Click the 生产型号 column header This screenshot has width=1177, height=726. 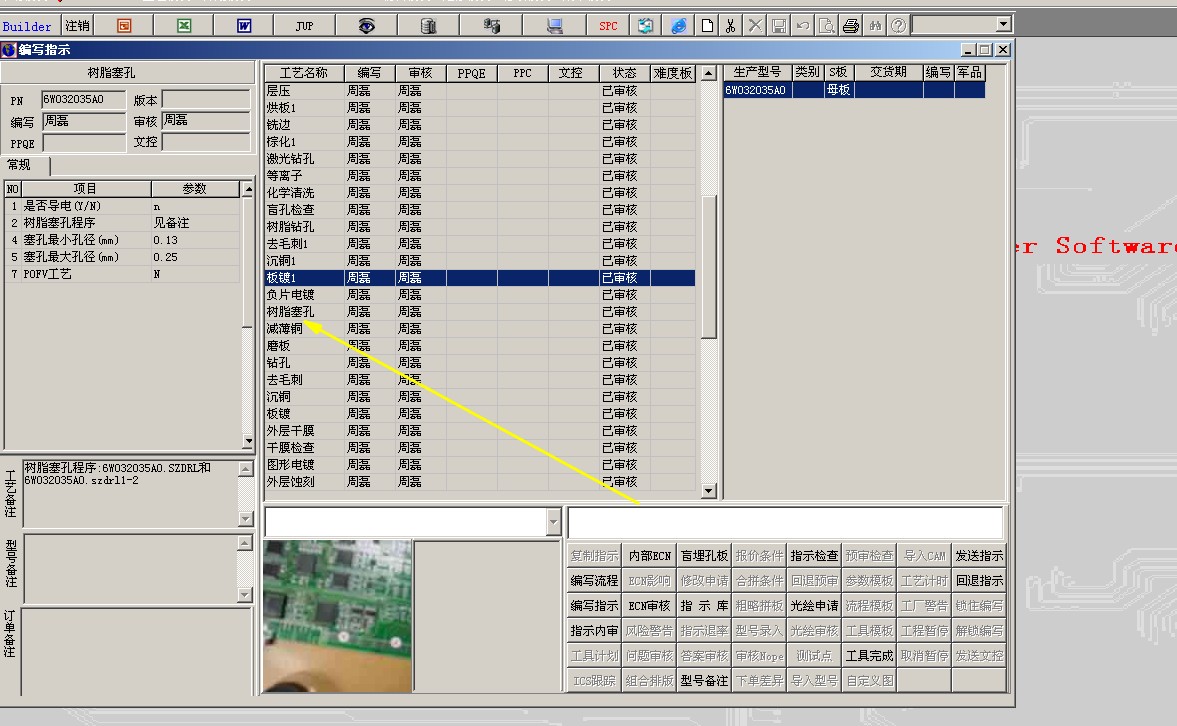[x=757, y=72]
